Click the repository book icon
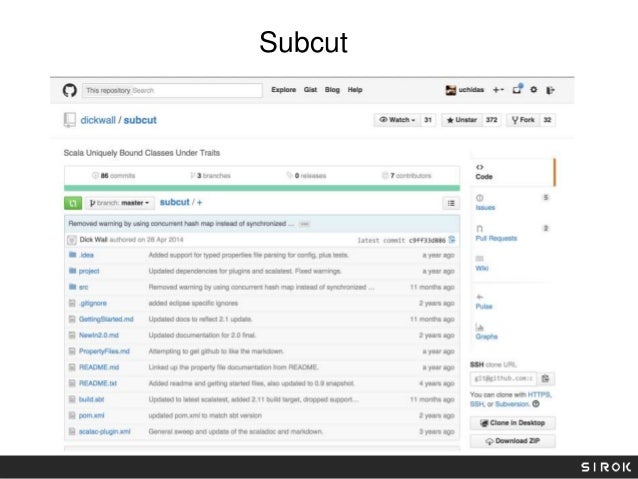 point(70,120)
